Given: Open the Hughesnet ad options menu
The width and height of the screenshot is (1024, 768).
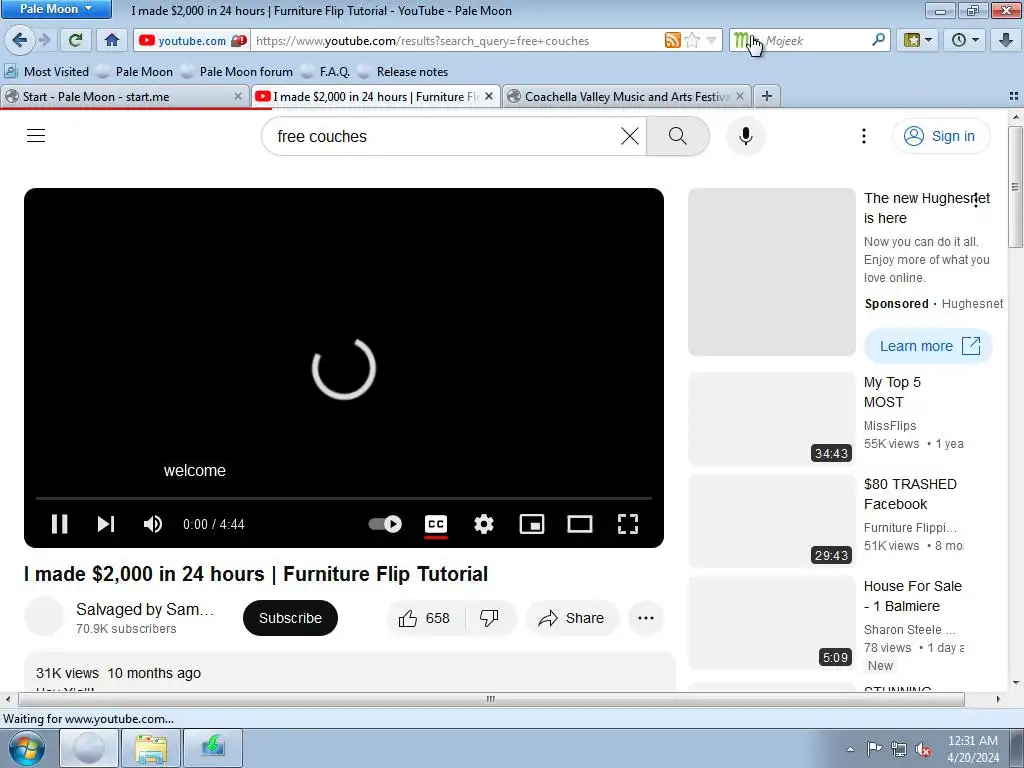Looking at the screenshot, I should (x=976, y=200).
